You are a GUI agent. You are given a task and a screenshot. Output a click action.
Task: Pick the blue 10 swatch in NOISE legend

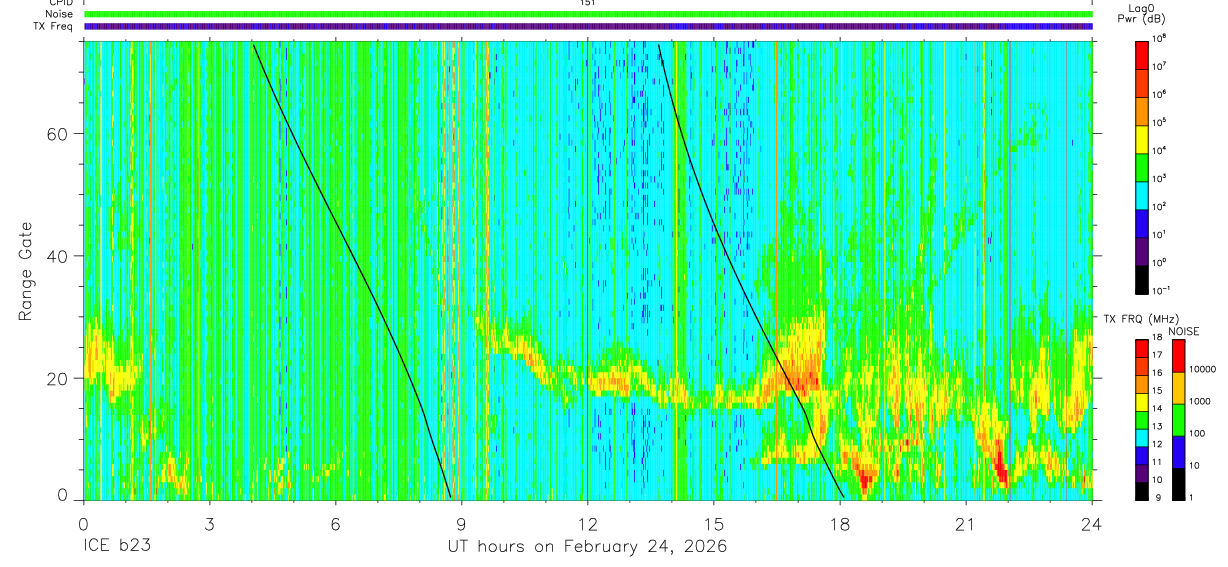pos(1179,452)
